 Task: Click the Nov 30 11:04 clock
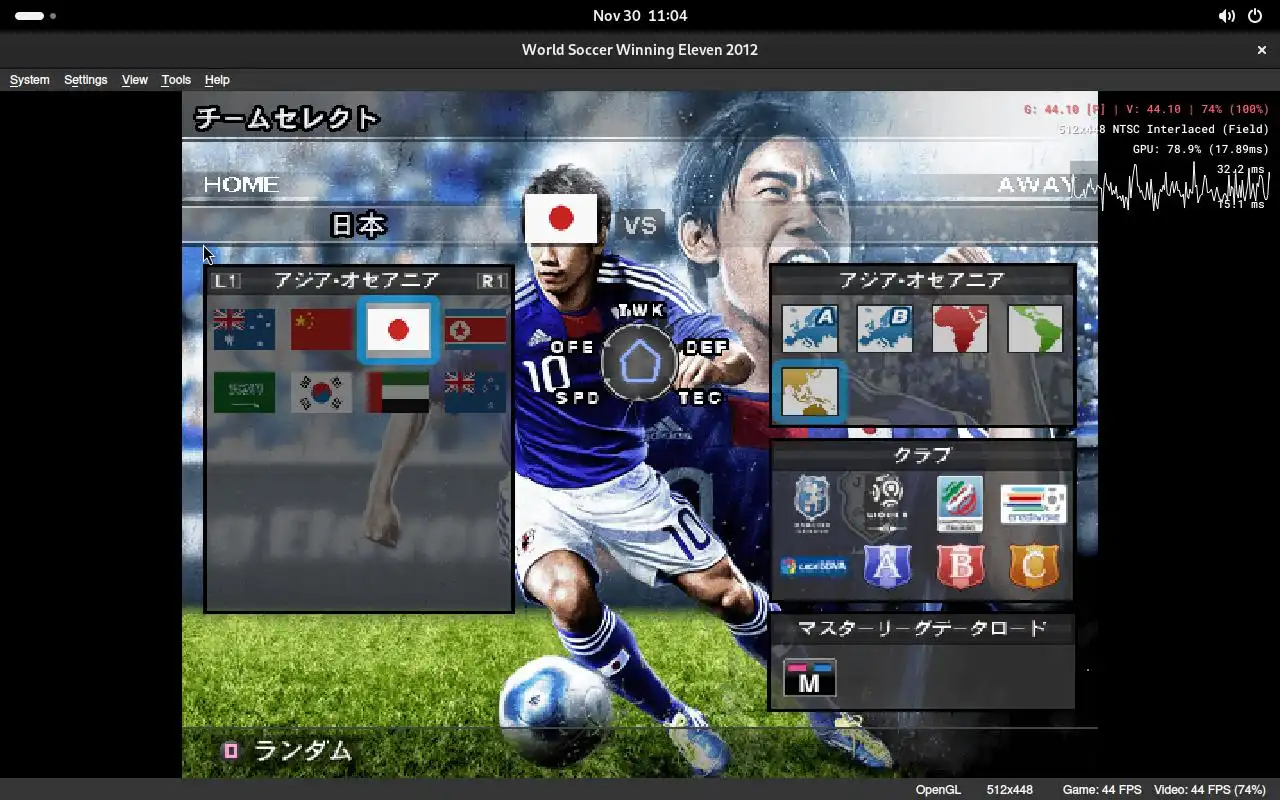[x=640, y=16]
